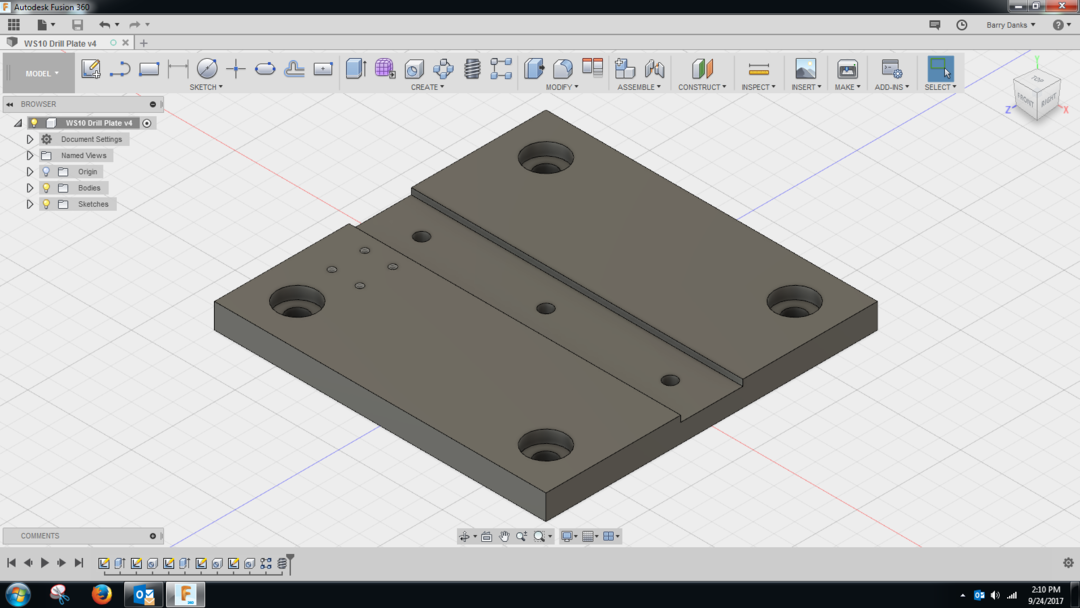Show the Origin folder via light bulb
Screen dimensions: 1080x608
[46, 172]
